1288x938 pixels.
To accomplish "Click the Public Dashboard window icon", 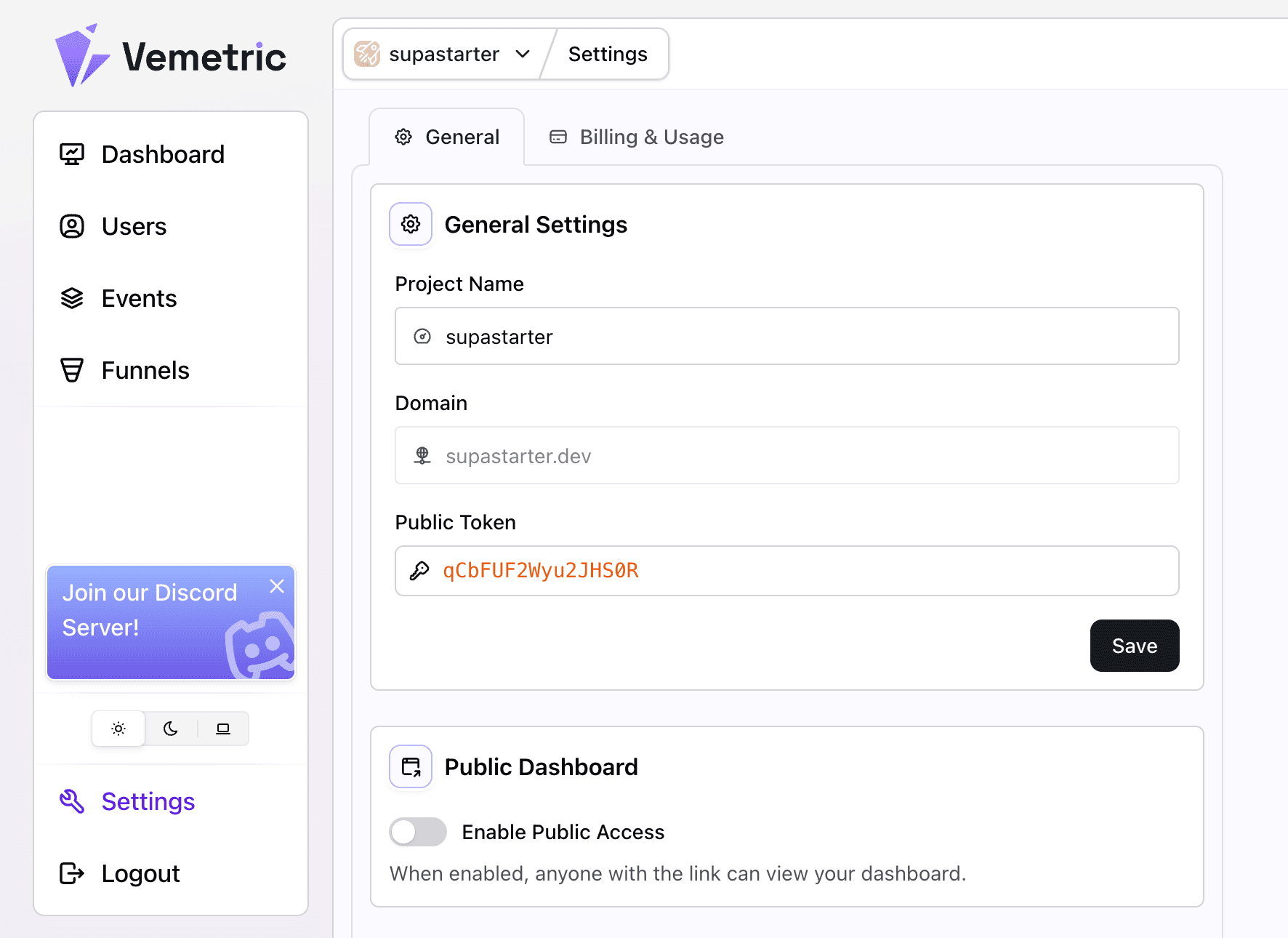I will (x=411, y=766).
